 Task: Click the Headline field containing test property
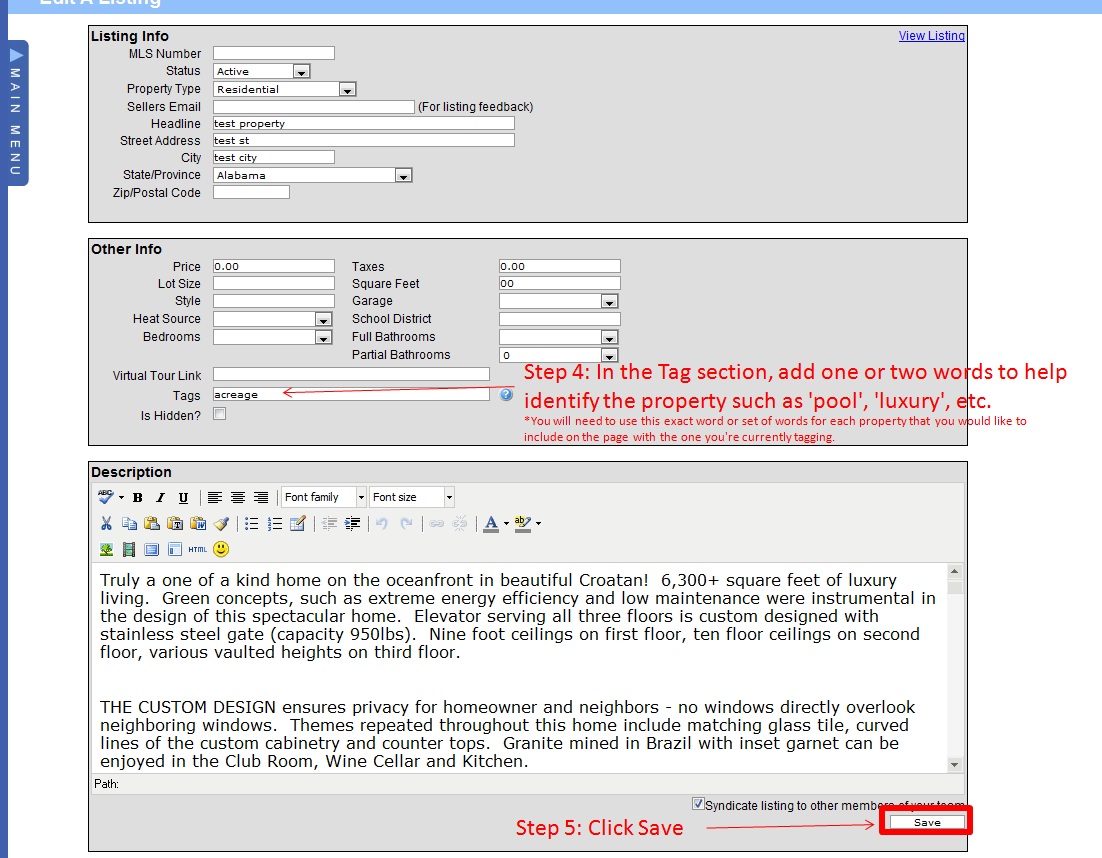[363, 124]
